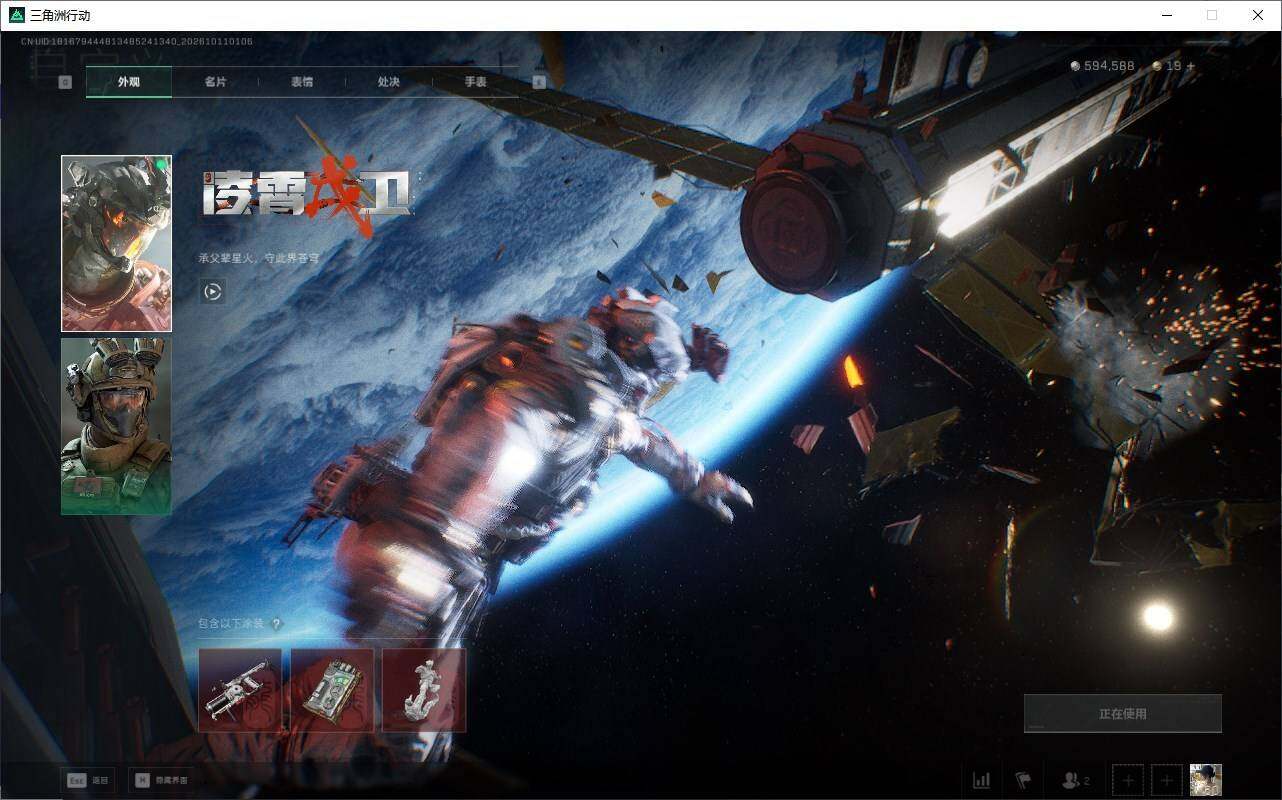Click the 承父辈星火，守此界苍穹 description text
Screen dimensions: 1282x800
pyautogui.click(x=259, y=258)
